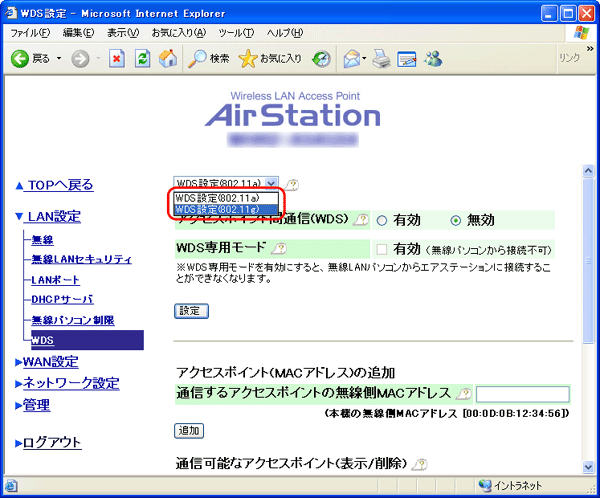Open the 検索 search toolbar button

[x=209, y=59]
